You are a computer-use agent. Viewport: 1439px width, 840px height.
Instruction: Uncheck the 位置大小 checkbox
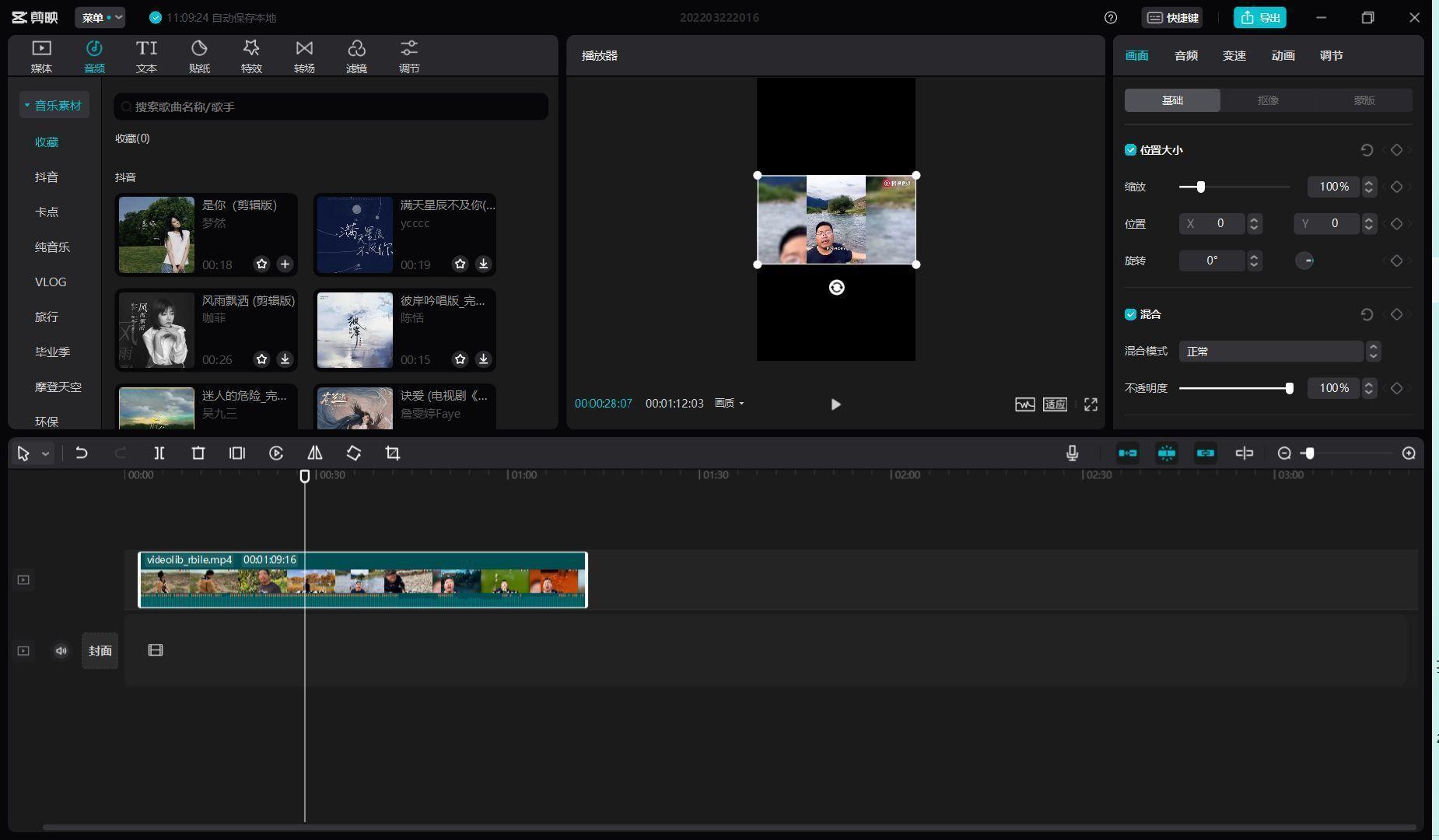(x=1130, y=150)
